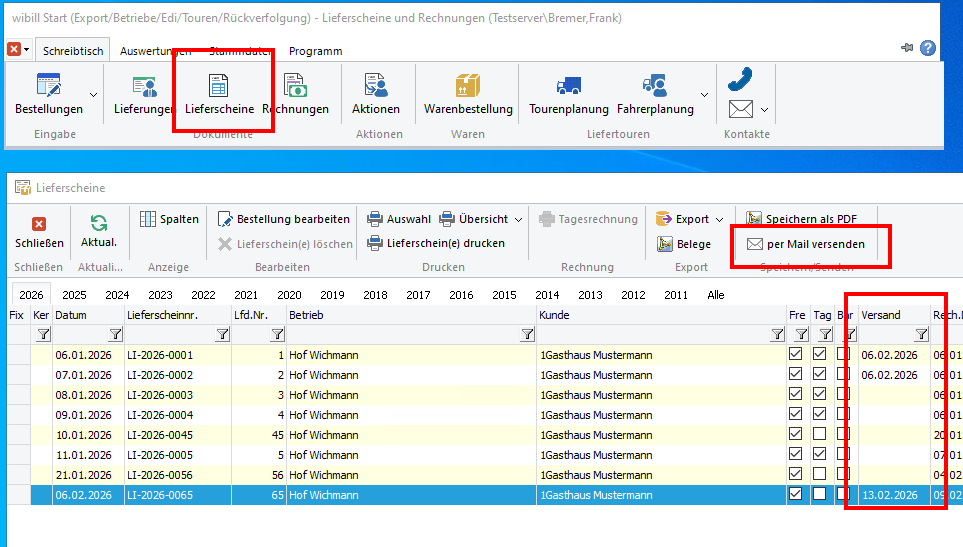This screenshot has width=963, height=547.
Task: Toggle Tag checkbox for LI-2026-0045
Action: (820, 434)
